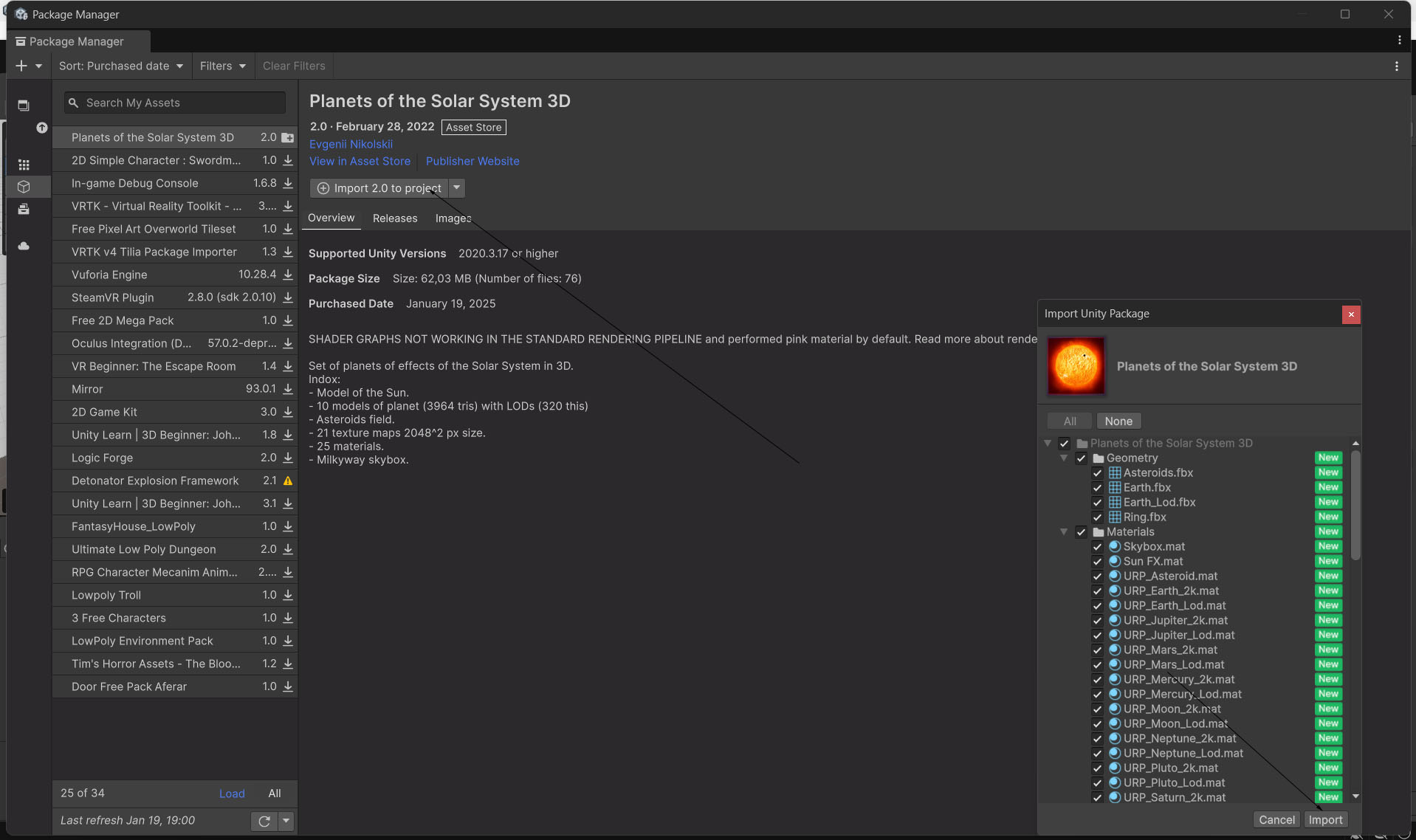Viewport: 1416px width, 840px height.
Task: Open the Unity Registry grid icon in sidebar
Action: point(24,165)
